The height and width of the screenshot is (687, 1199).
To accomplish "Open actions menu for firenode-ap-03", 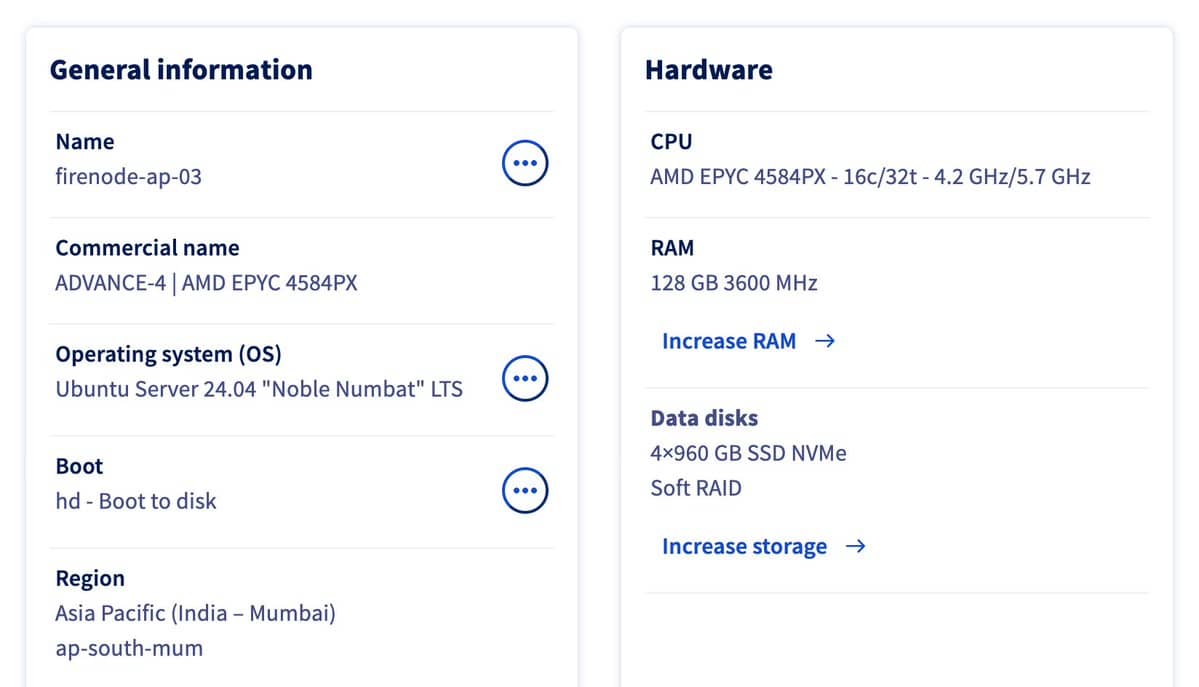I will click(524, 162).
